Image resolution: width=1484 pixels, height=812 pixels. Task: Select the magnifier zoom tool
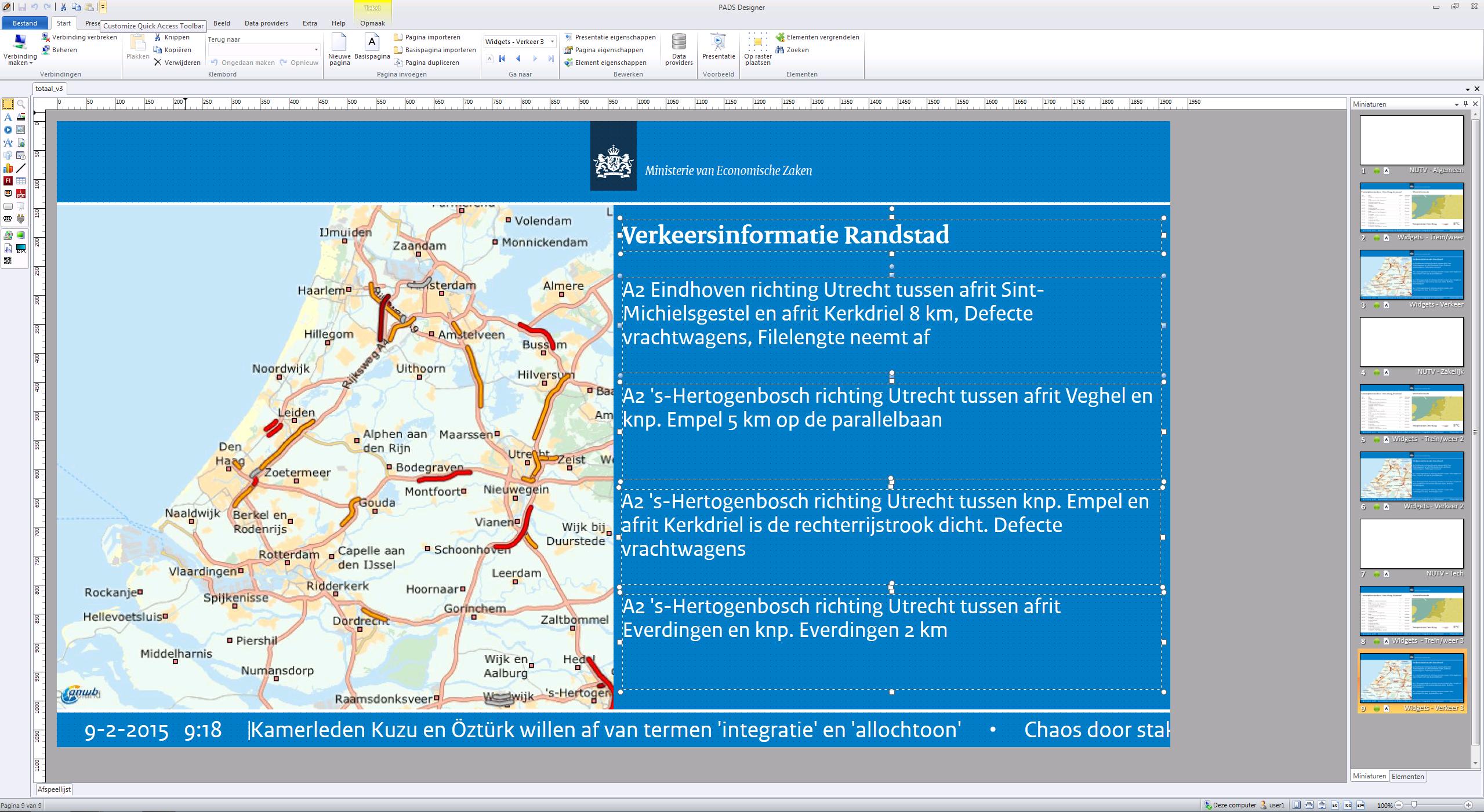pos(21,104)
